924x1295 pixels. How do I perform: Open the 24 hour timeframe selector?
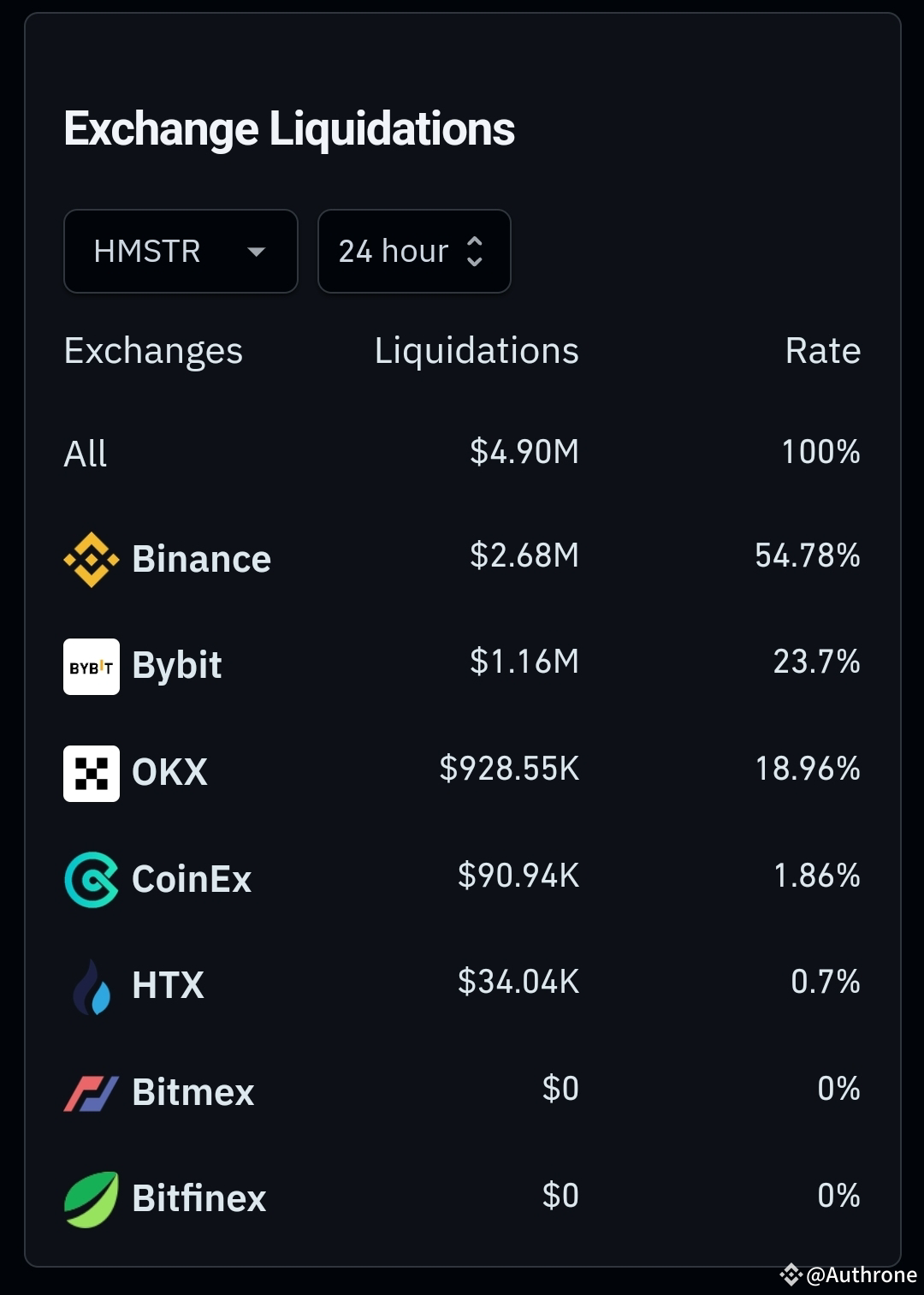coord(414,251)
